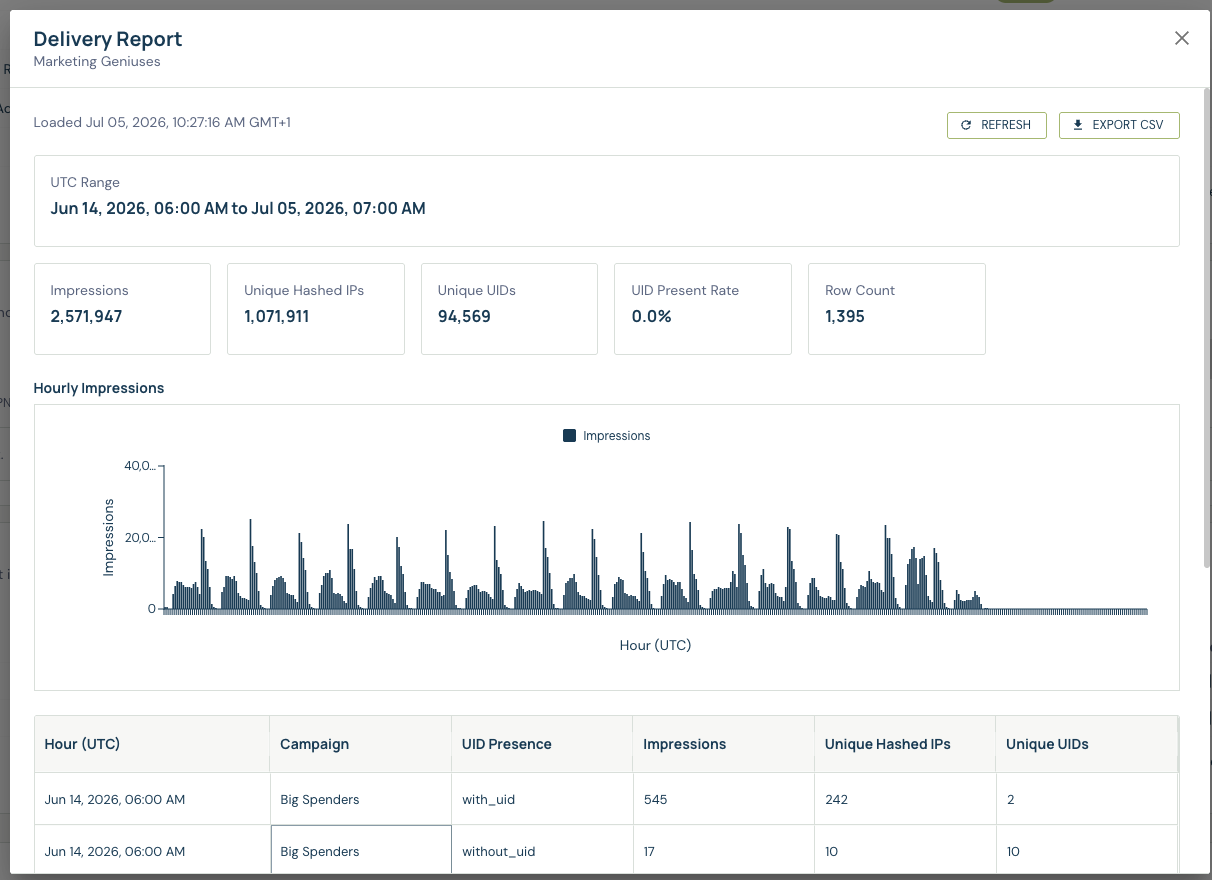
Task: Click the Refresh button
Action: (996, 125)
